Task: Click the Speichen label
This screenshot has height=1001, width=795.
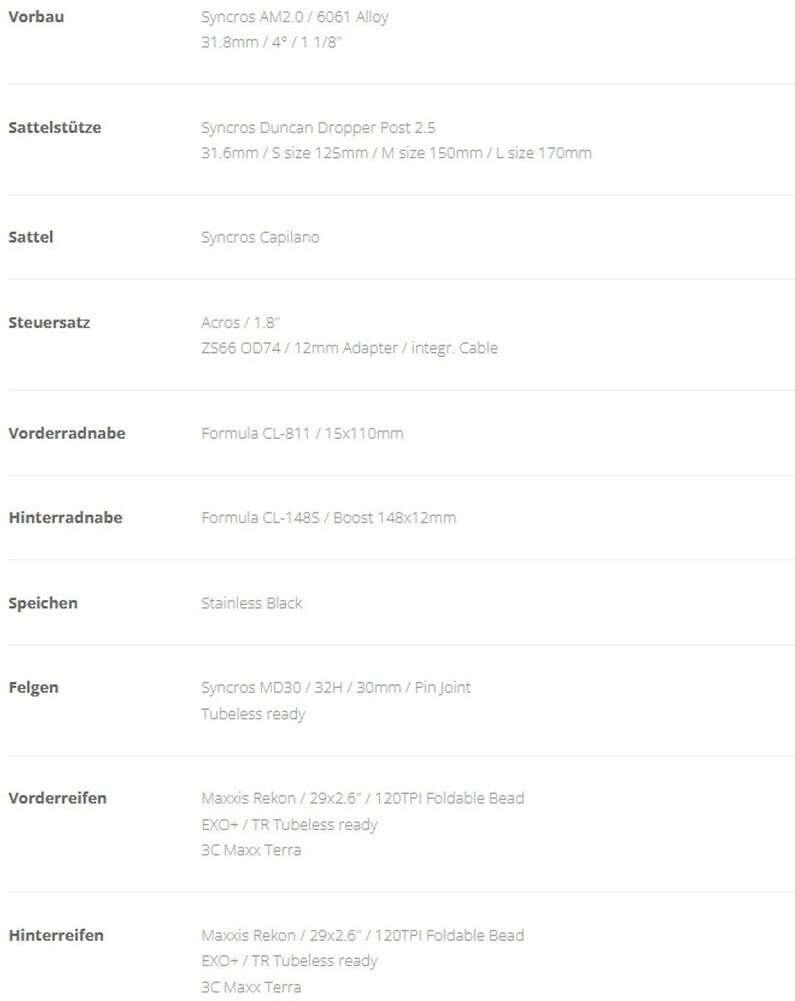Action: point(43,603)
